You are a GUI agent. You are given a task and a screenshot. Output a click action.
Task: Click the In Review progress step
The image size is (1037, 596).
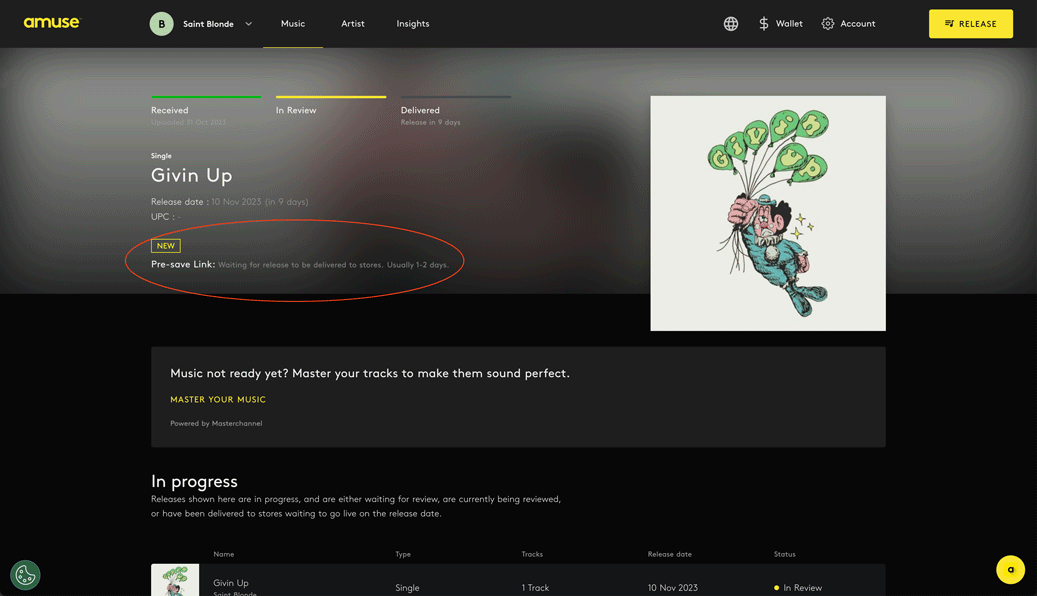331,106
